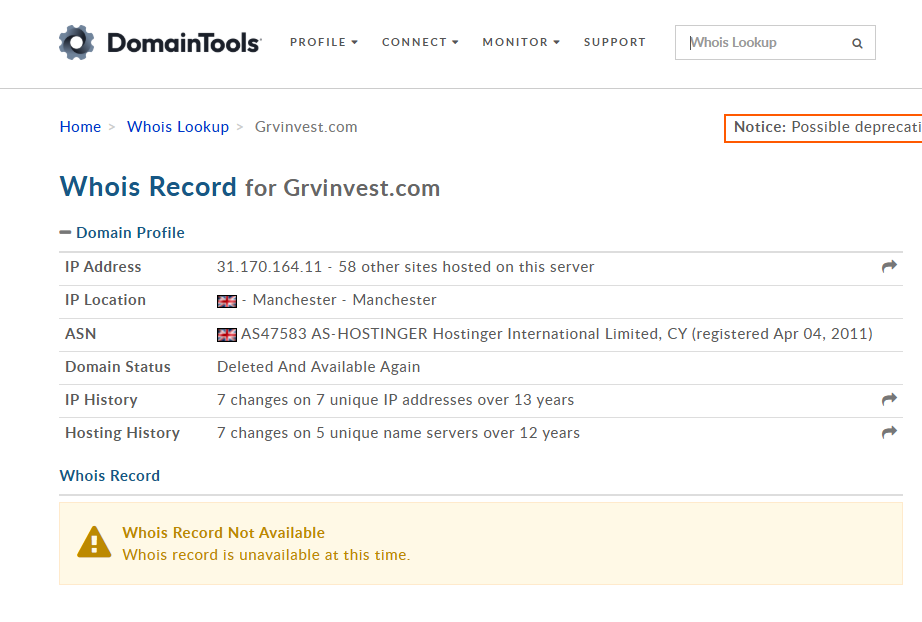Go to the Home breadcrumb link

point(80,127)
